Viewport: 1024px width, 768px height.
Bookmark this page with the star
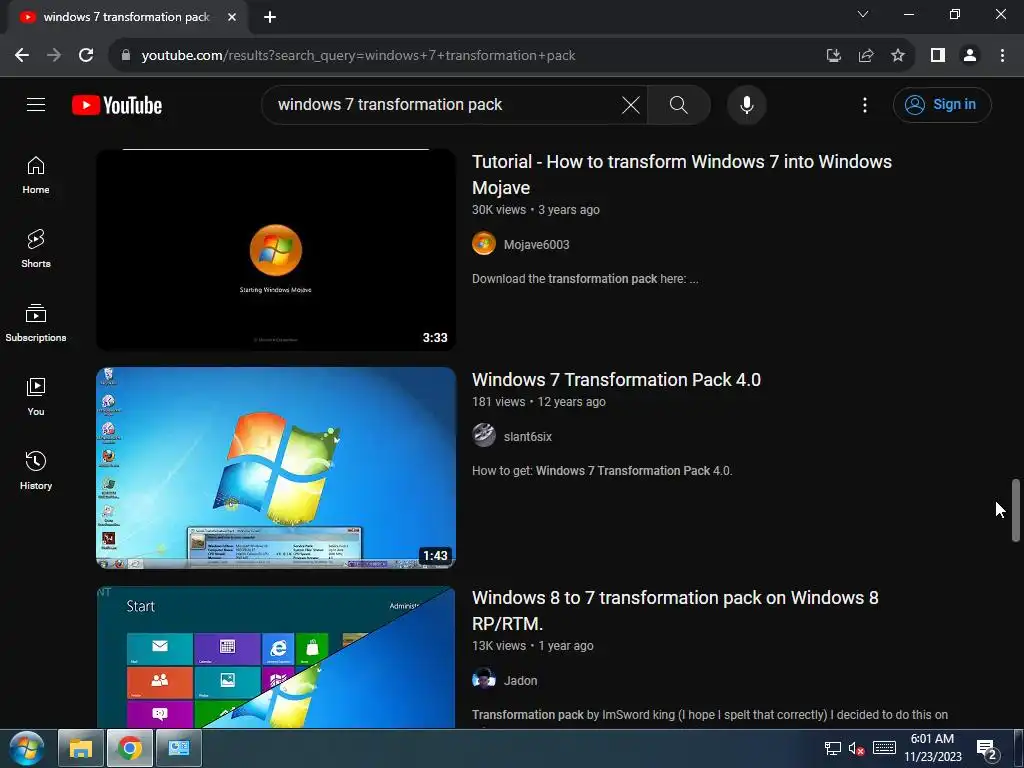click(x=898, y=56)
